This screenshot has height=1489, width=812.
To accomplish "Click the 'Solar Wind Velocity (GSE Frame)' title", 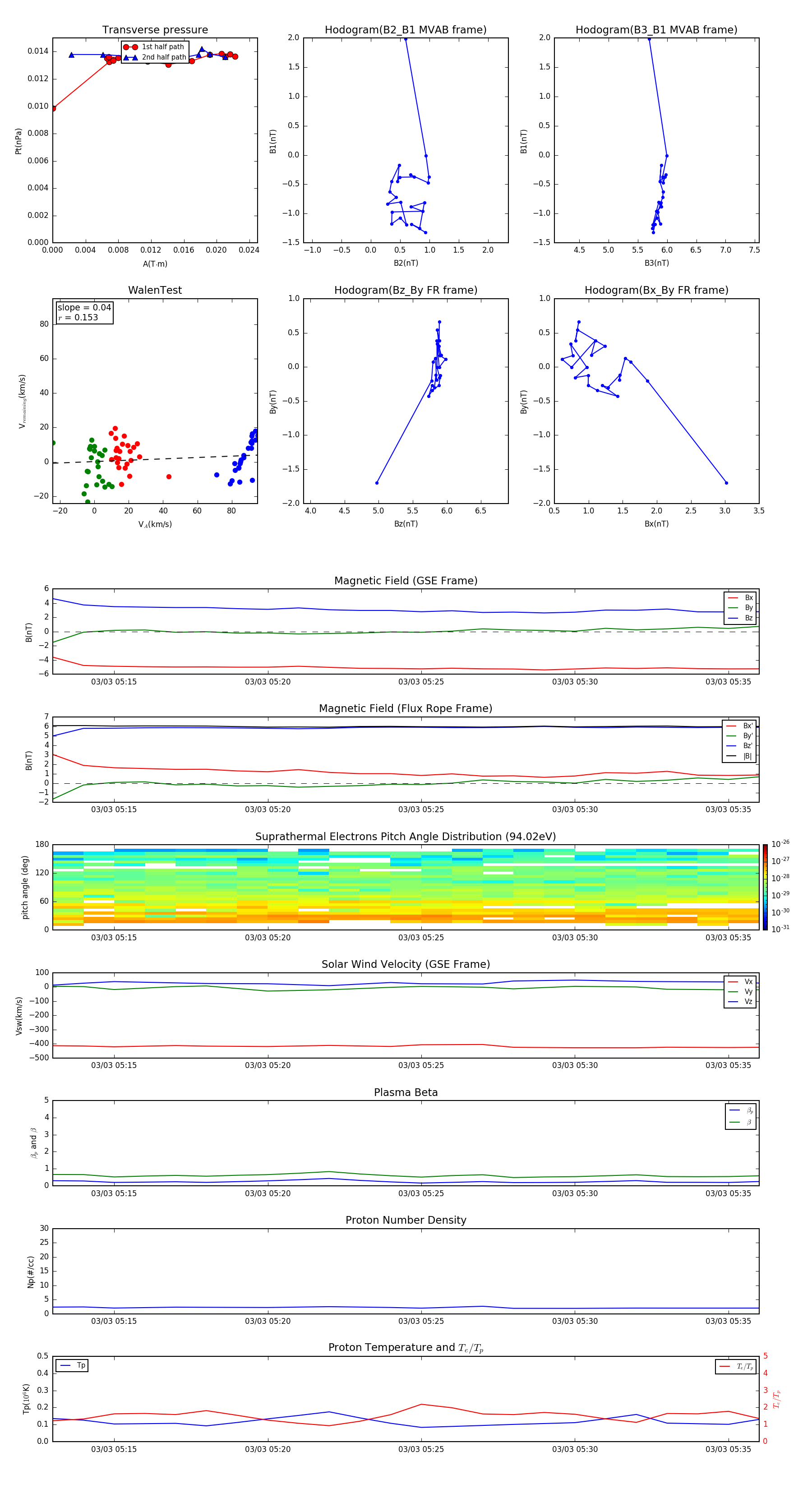I will [406, 964].
